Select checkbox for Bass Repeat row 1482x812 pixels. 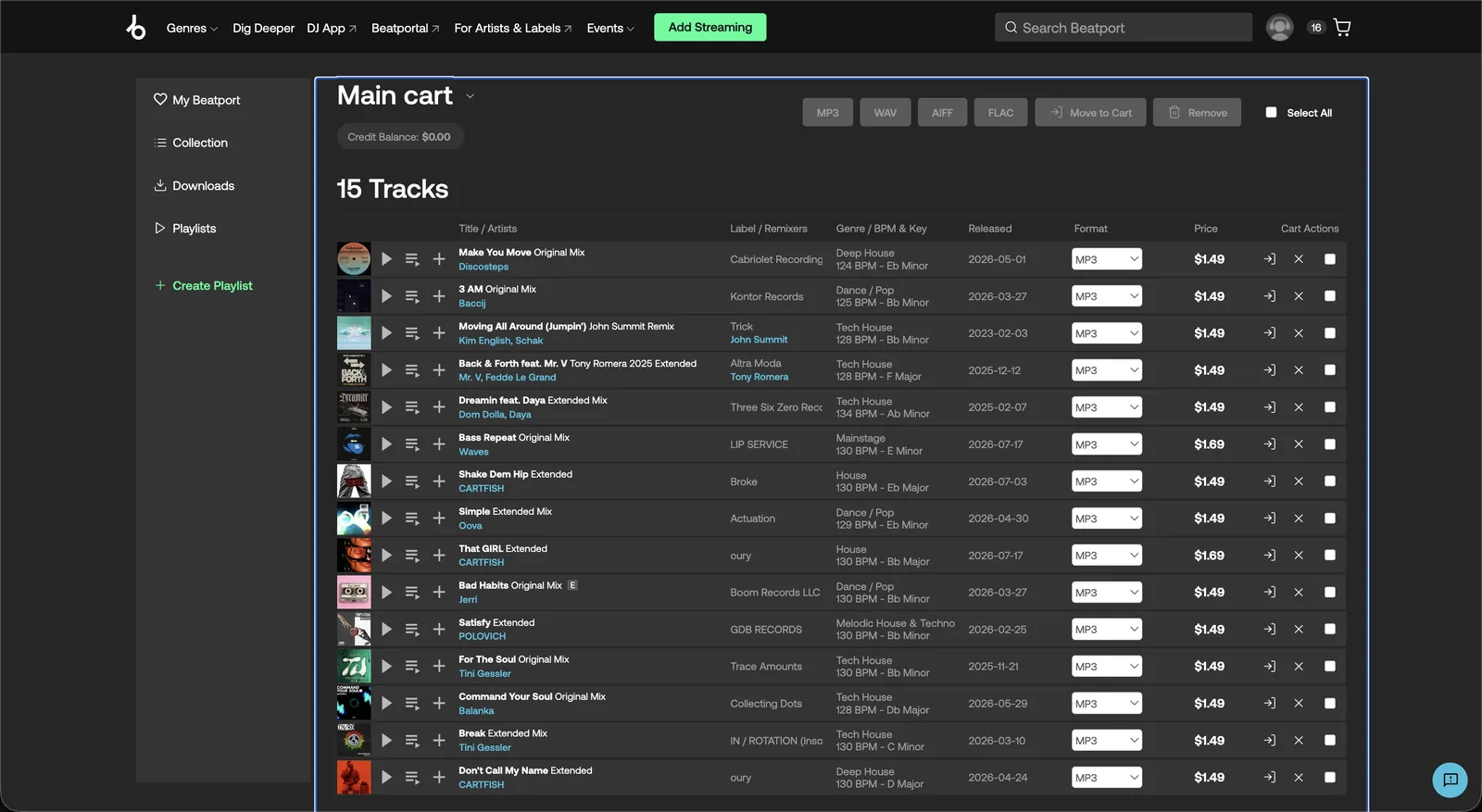click(1330, 444)
